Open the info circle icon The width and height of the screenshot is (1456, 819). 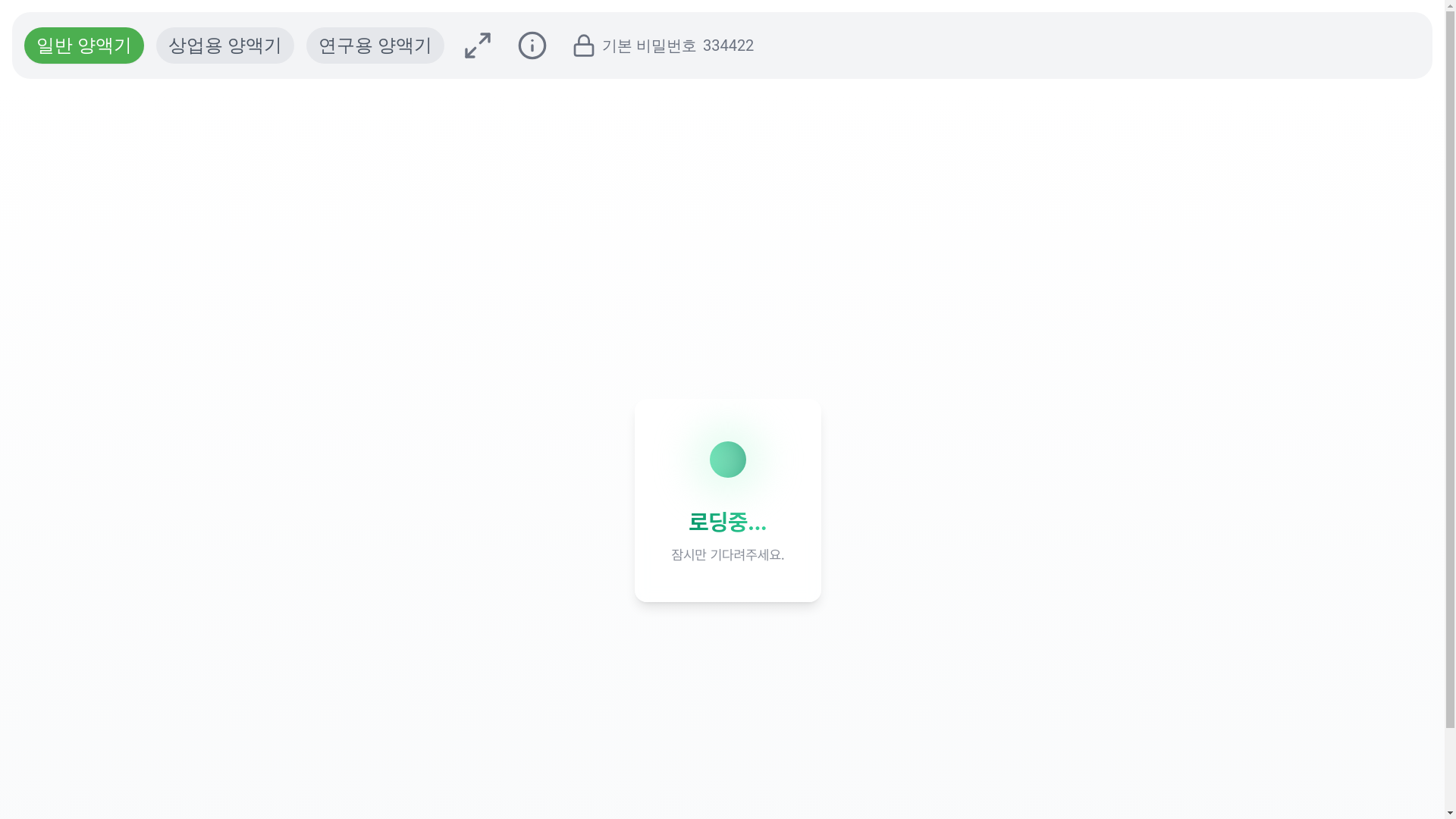coord(532,45)
